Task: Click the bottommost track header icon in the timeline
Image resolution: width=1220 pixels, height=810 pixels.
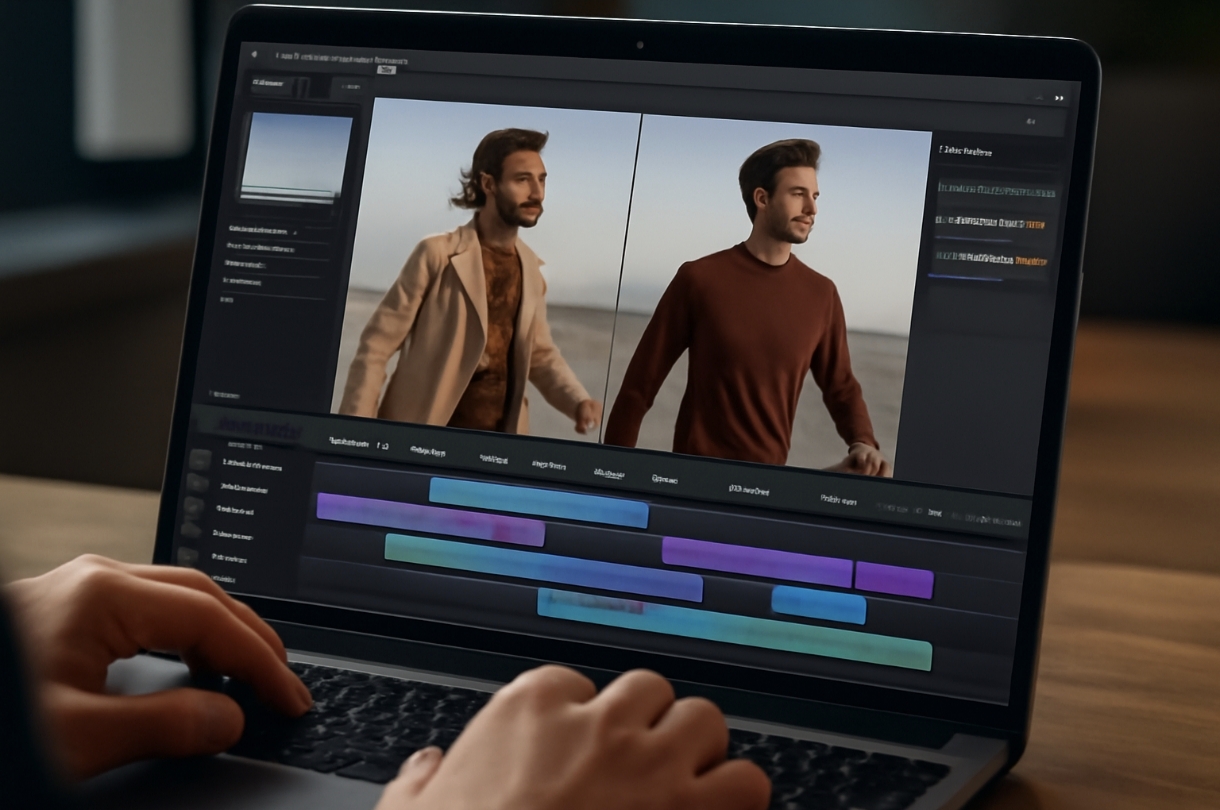Action: click(188, 556)
